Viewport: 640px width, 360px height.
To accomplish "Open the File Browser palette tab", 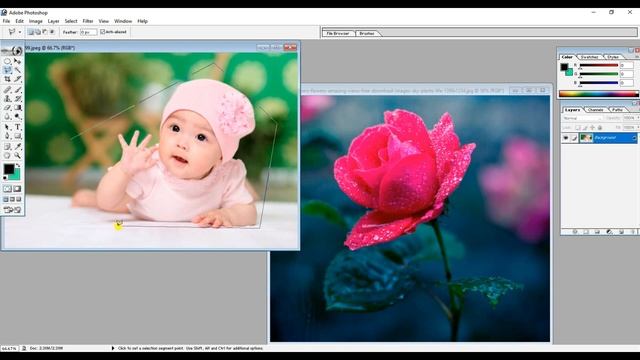I will pos(338,33).
